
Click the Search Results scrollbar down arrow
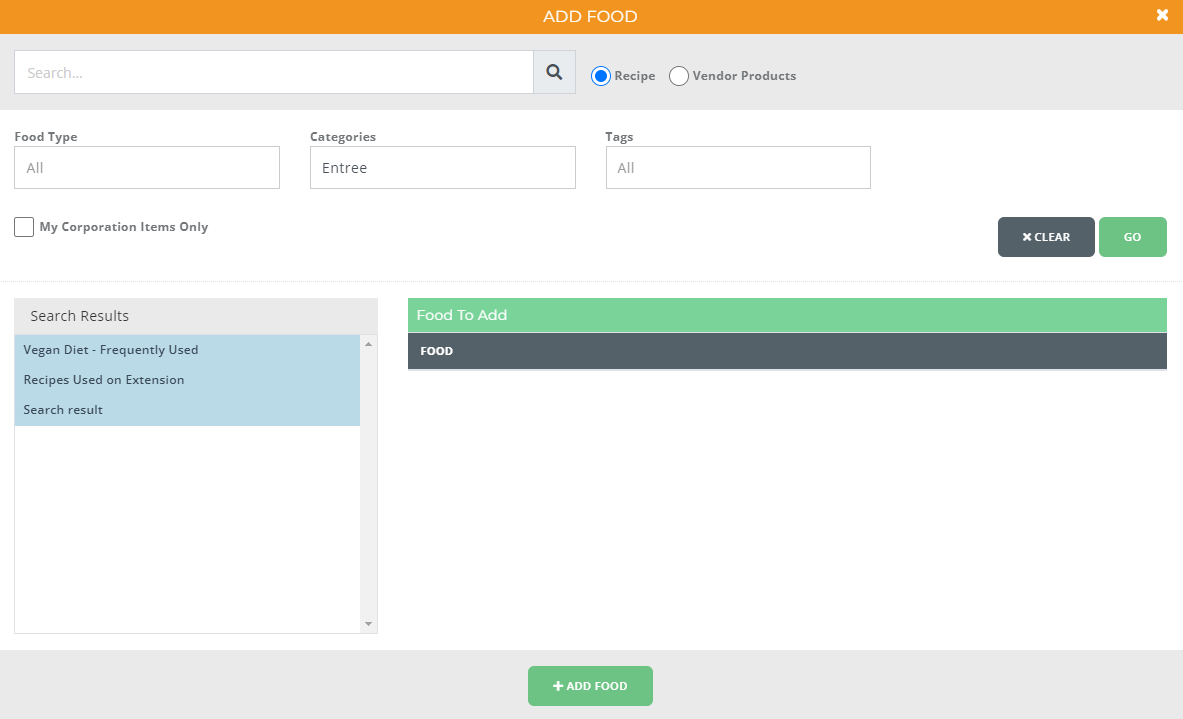point(368,625)
